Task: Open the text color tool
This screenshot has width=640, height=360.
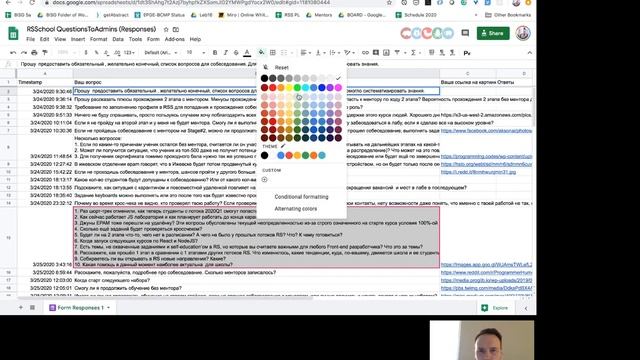Action: 247,53
